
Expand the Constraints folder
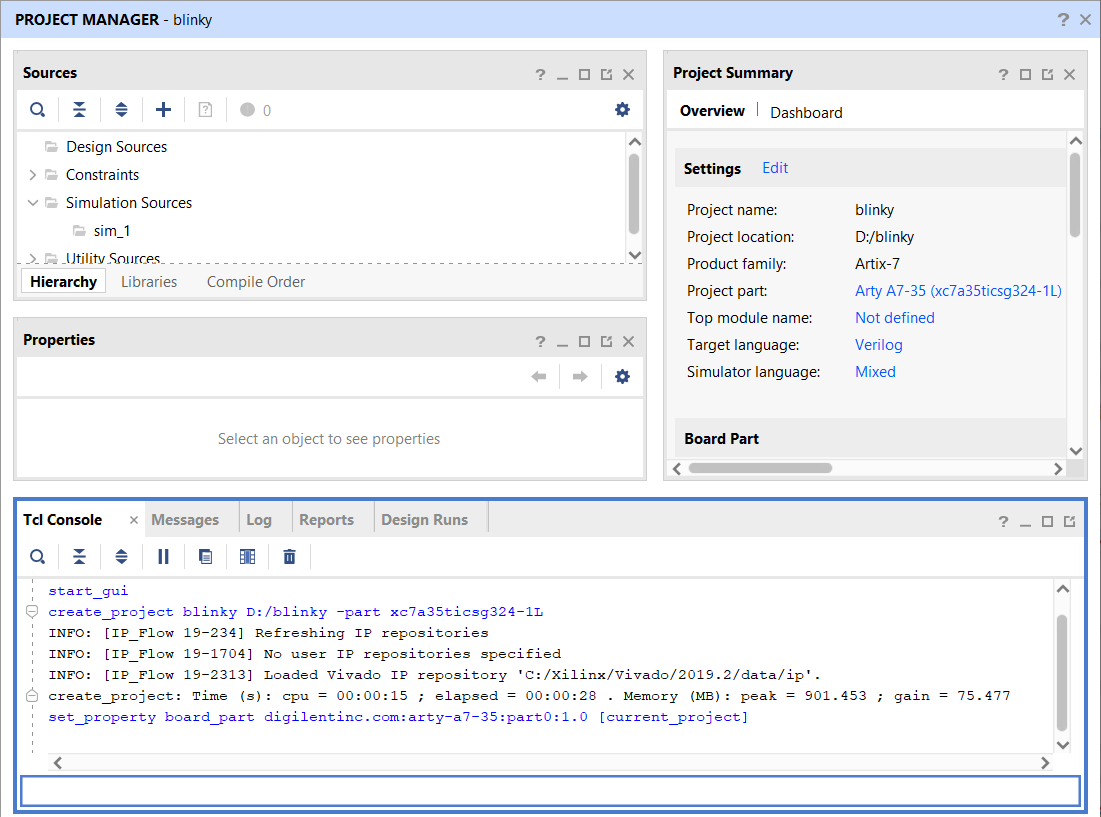point(32,175)
